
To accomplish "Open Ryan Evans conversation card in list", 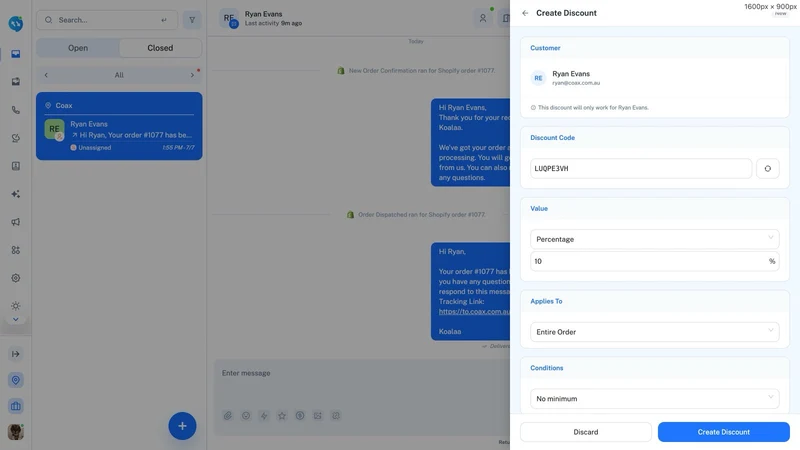I will (119, 126).
